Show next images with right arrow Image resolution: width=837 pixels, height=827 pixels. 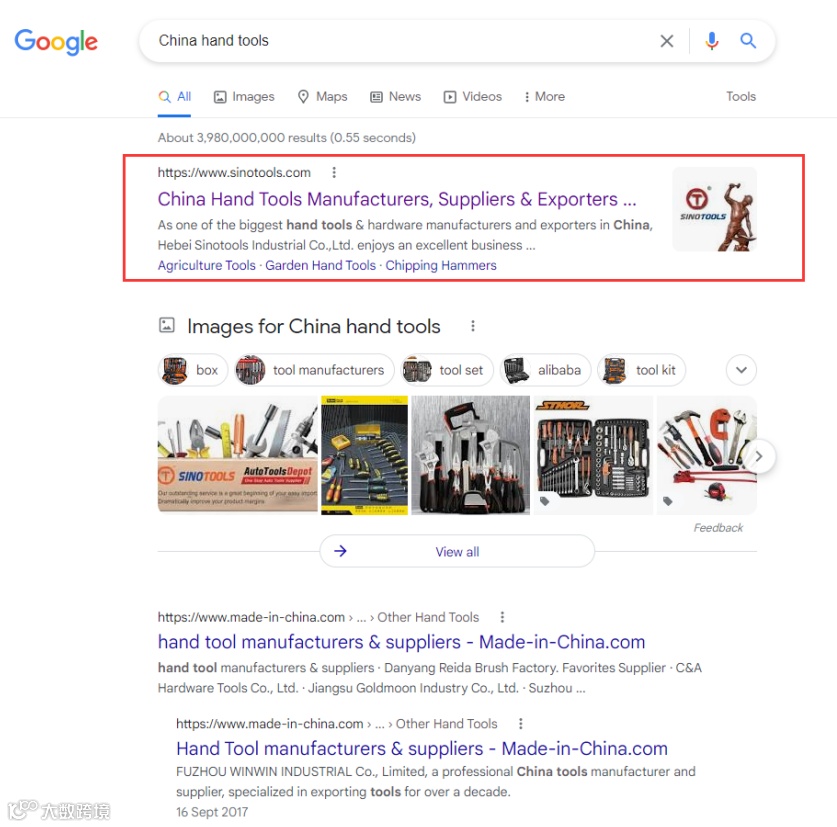point(759,456)
